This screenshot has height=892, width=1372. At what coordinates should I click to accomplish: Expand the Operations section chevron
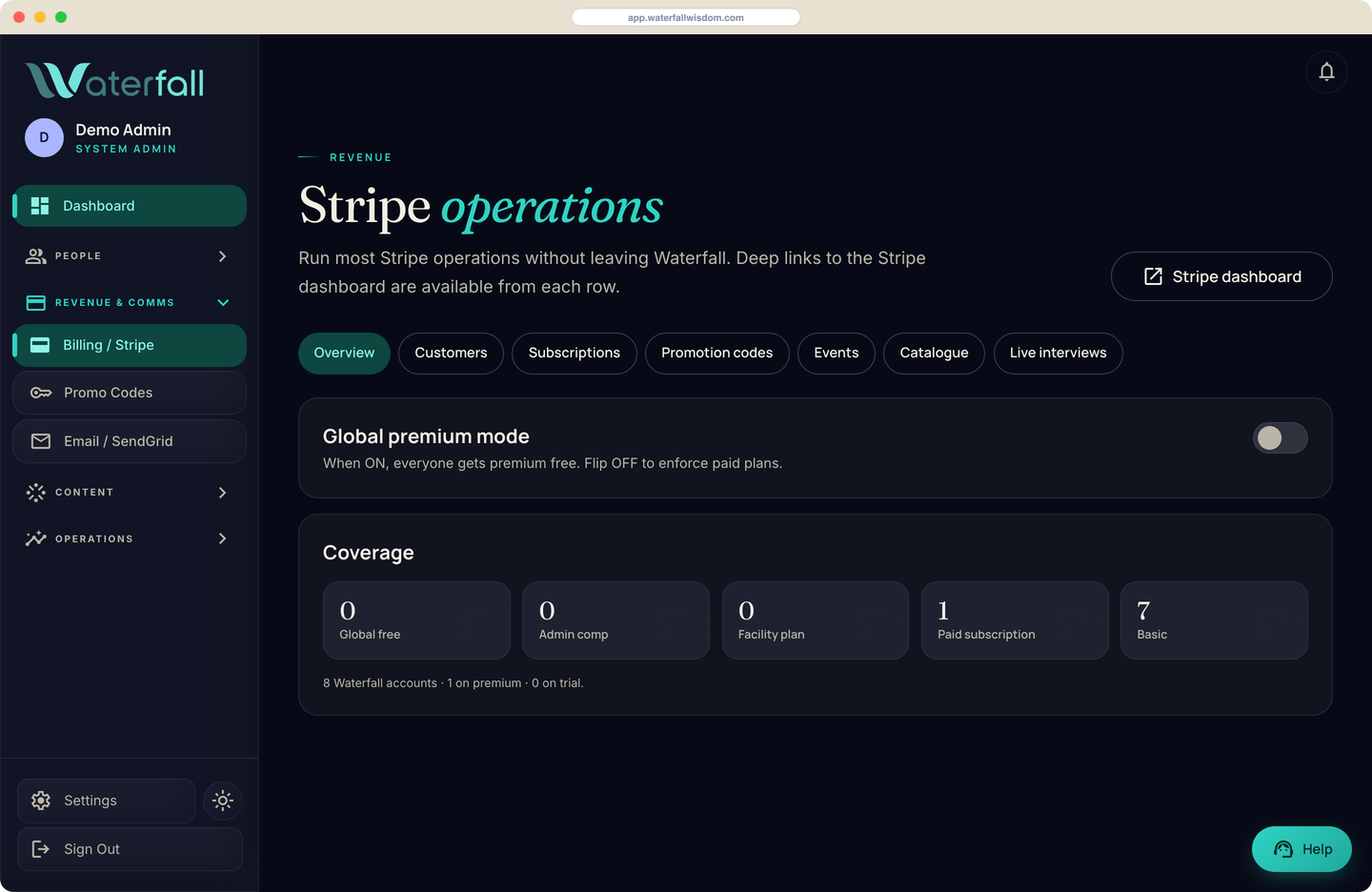[x=222, y=538]
